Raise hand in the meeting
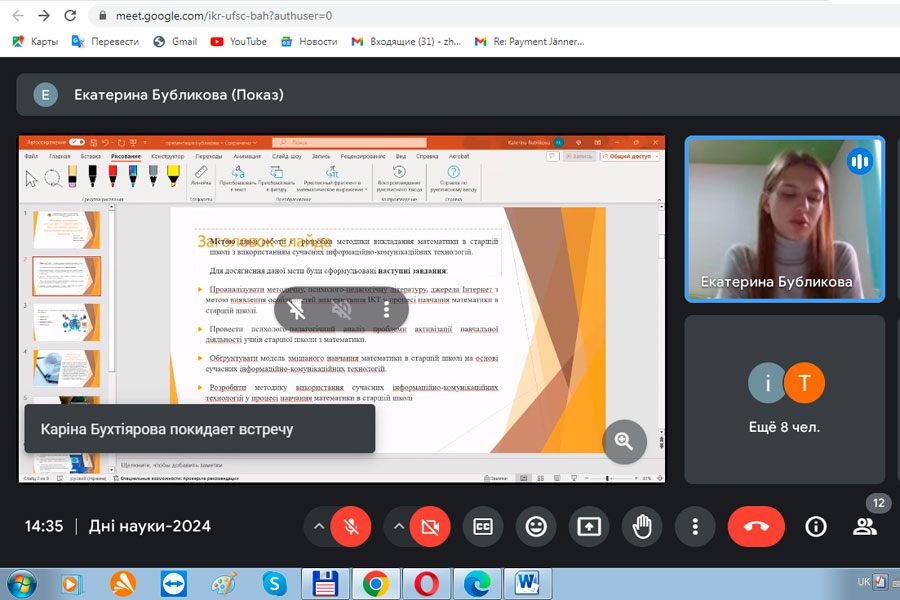 point(641,527)
